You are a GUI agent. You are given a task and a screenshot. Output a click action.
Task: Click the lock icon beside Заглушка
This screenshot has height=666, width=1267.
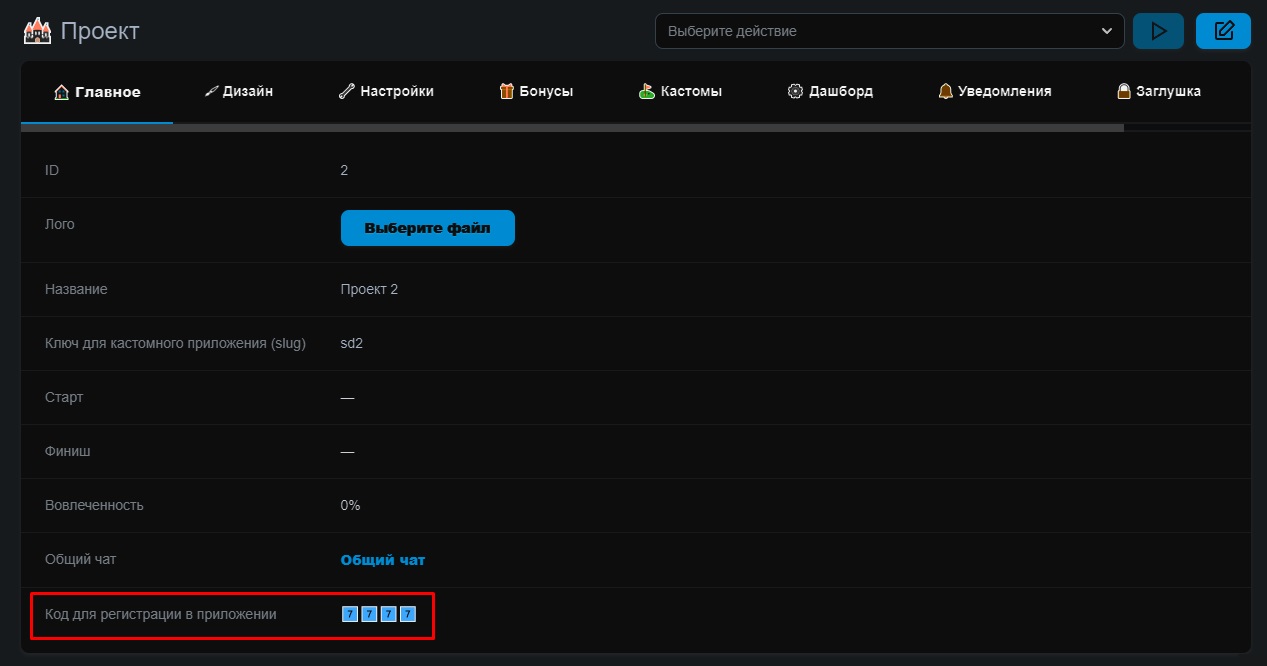click(1124, 91)
